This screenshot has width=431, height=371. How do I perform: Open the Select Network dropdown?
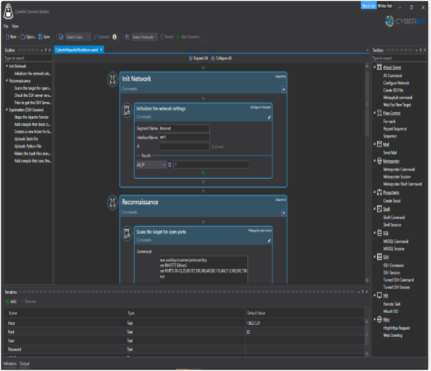[x=144, y=37]
